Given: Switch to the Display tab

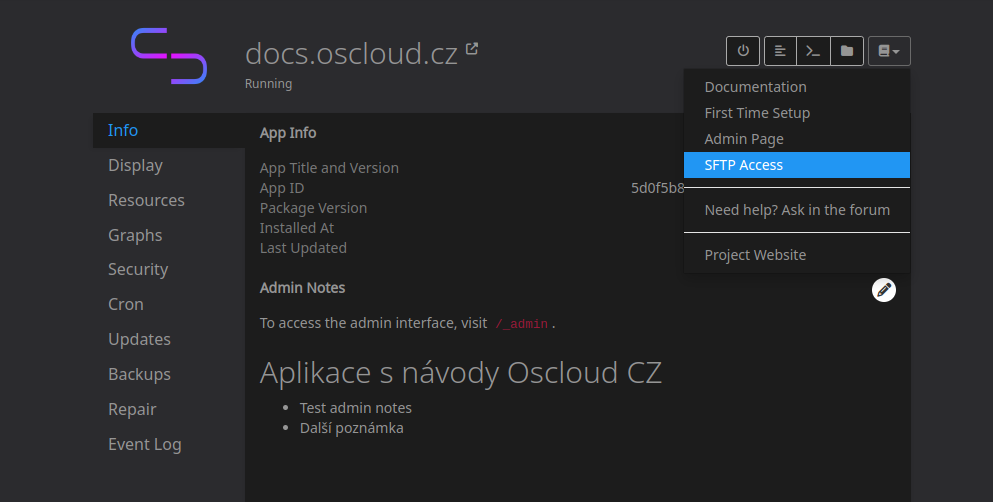Looking at the screenshot, I should [x=135, y=165].
